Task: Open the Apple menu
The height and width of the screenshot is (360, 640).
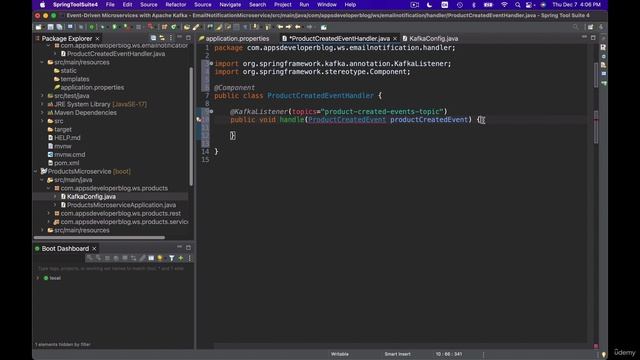Action: [x=42, y=5]
